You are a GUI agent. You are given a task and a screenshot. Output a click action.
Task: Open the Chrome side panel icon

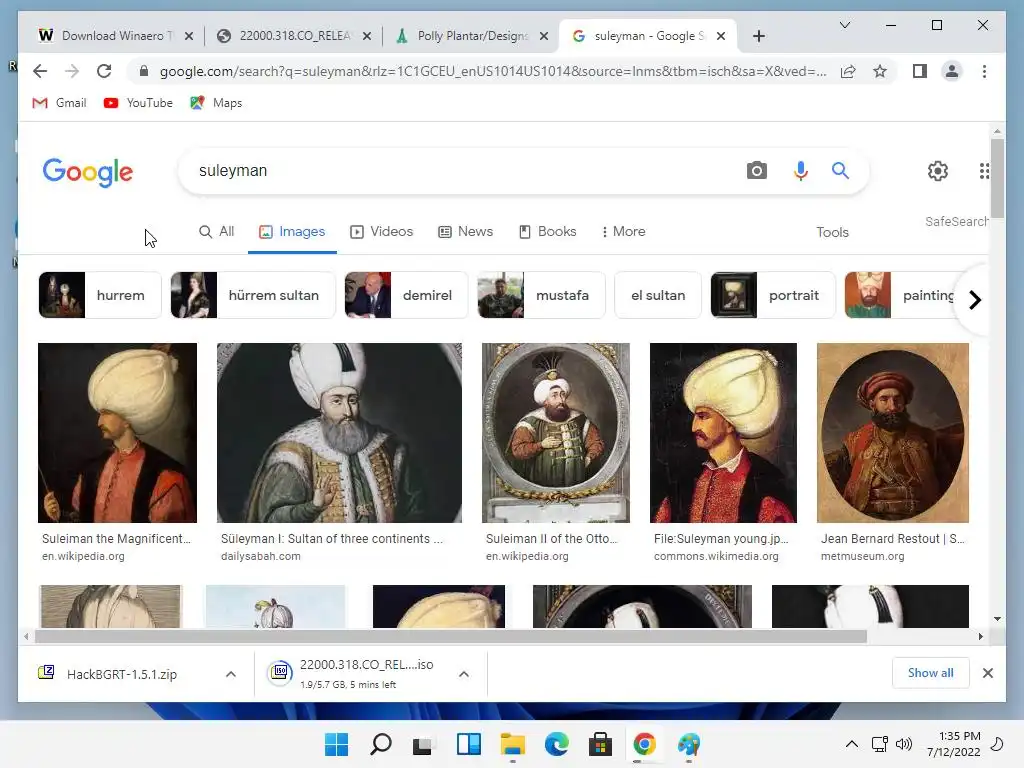(x=920, y=71)
